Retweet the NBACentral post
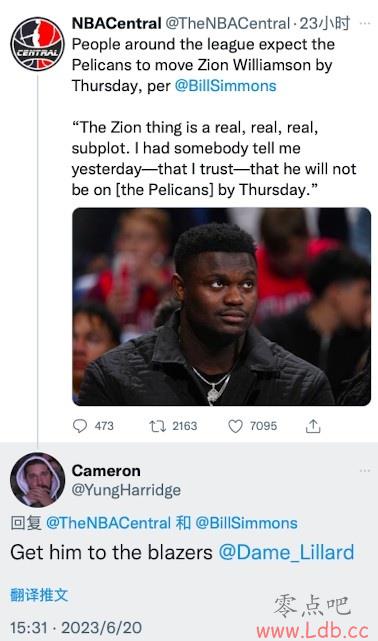Image resolution: width=378 pixels, height=641 pixels. coord(157,426)
